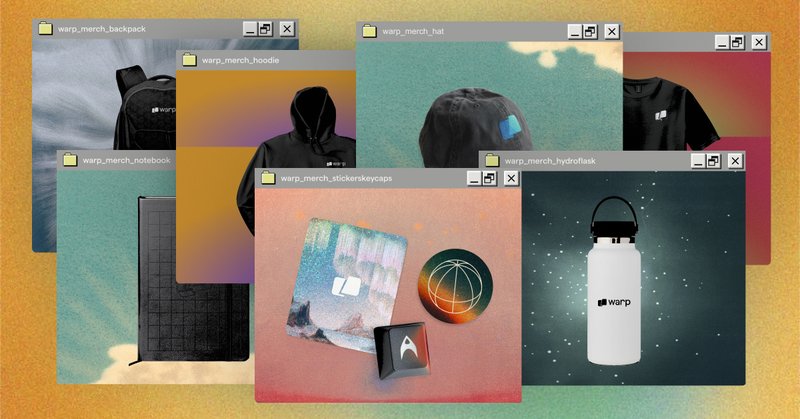
Task: Close the warp_merch_hydroflask window
Action: [735, 161]
